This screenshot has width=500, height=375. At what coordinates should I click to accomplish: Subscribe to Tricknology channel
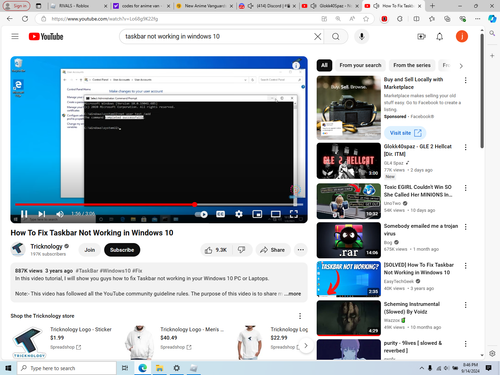pos(122,250)
